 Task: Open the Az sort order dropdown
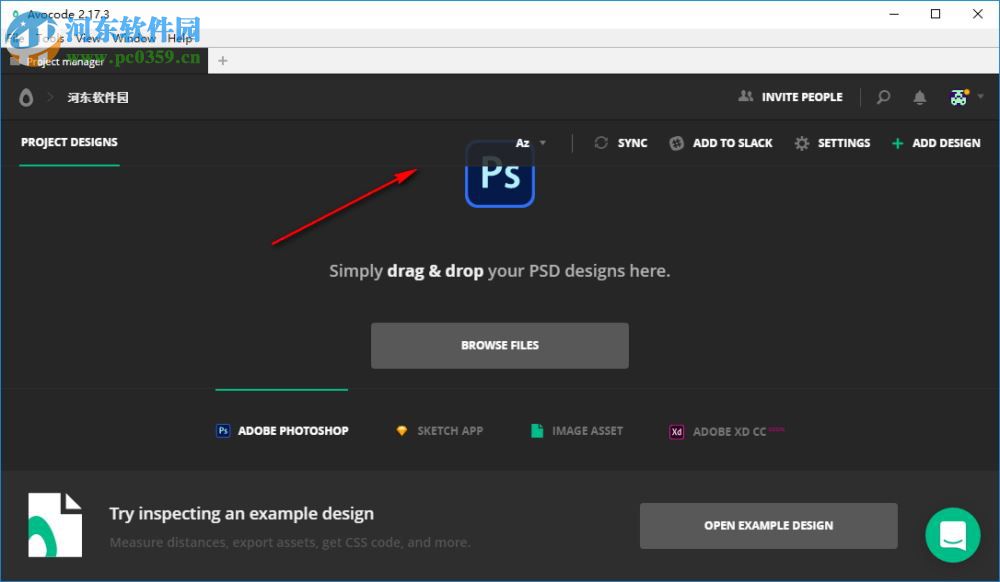click(x=531, y=143)
